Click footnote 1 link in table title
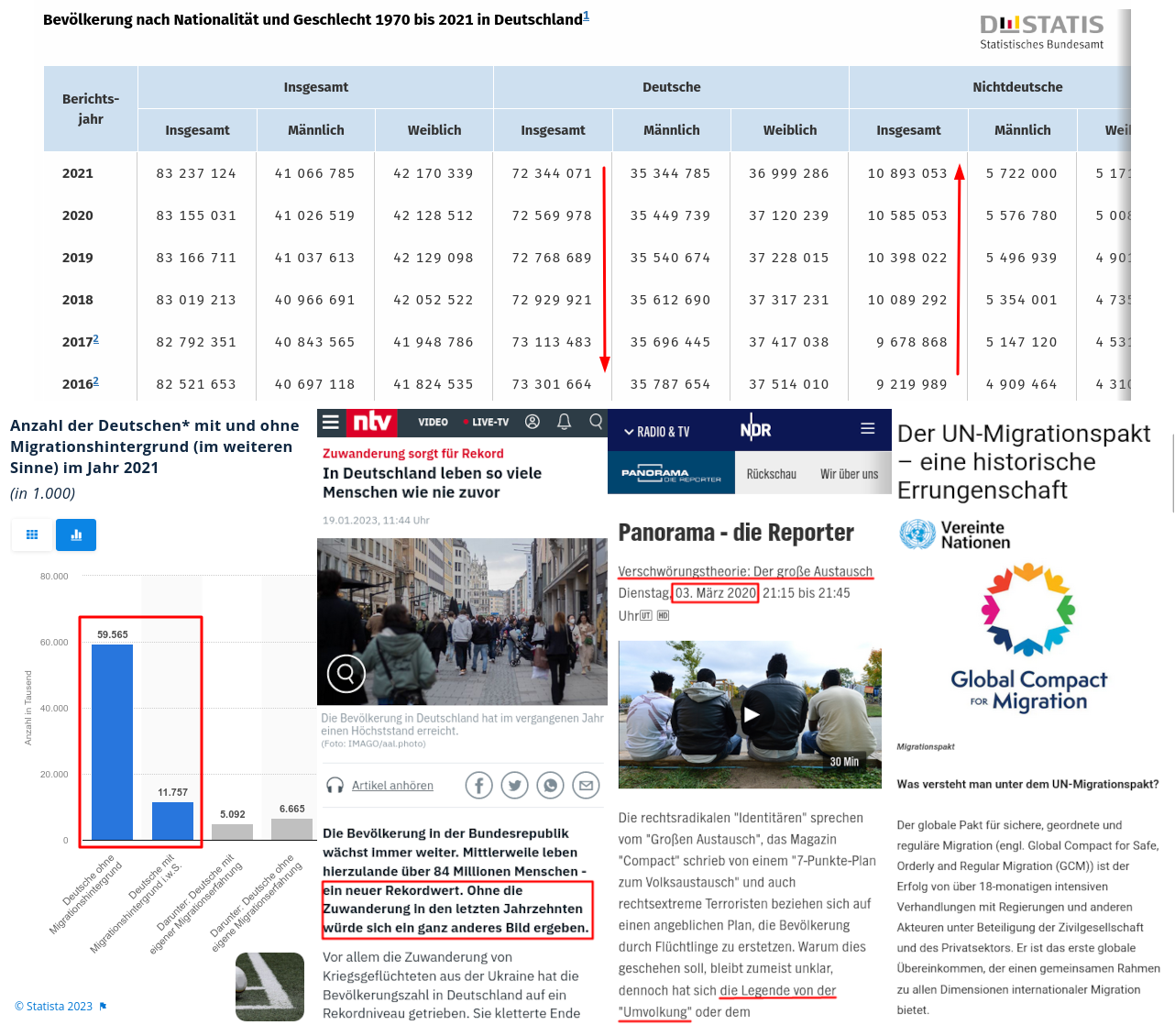 587,17
